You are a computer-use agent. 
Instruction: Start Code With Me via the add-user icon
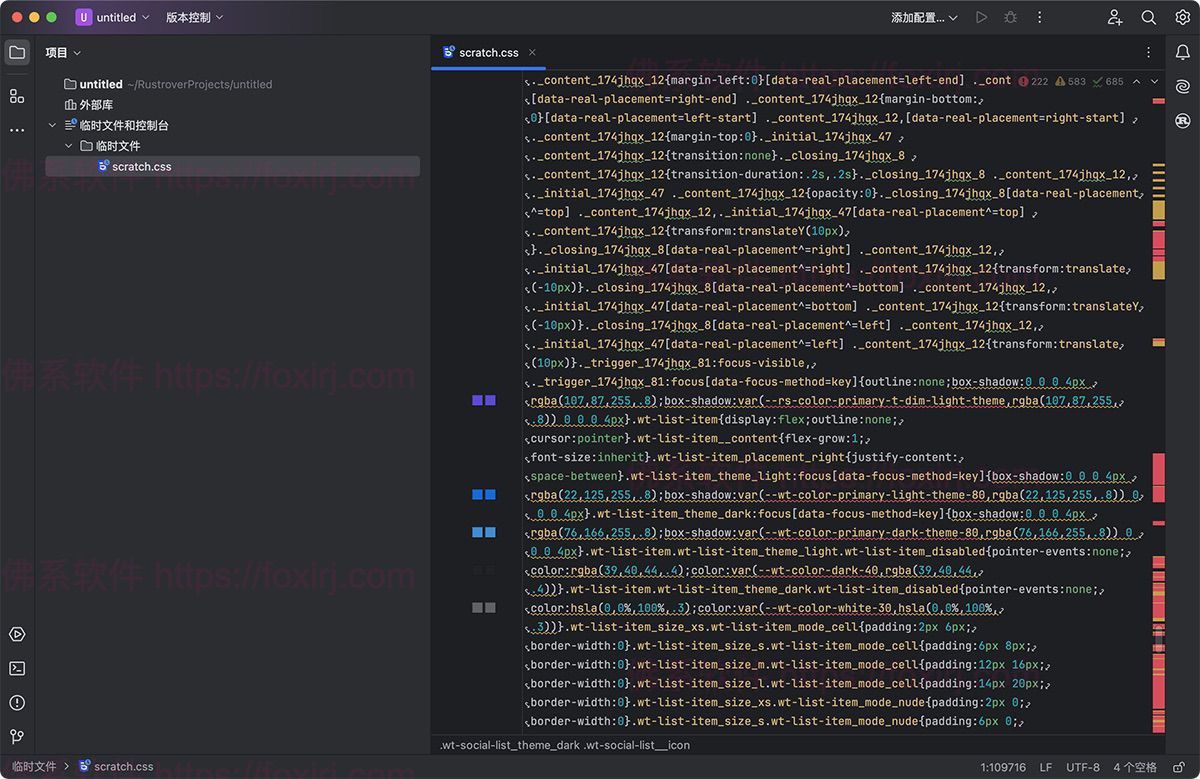pos(1114,17)
